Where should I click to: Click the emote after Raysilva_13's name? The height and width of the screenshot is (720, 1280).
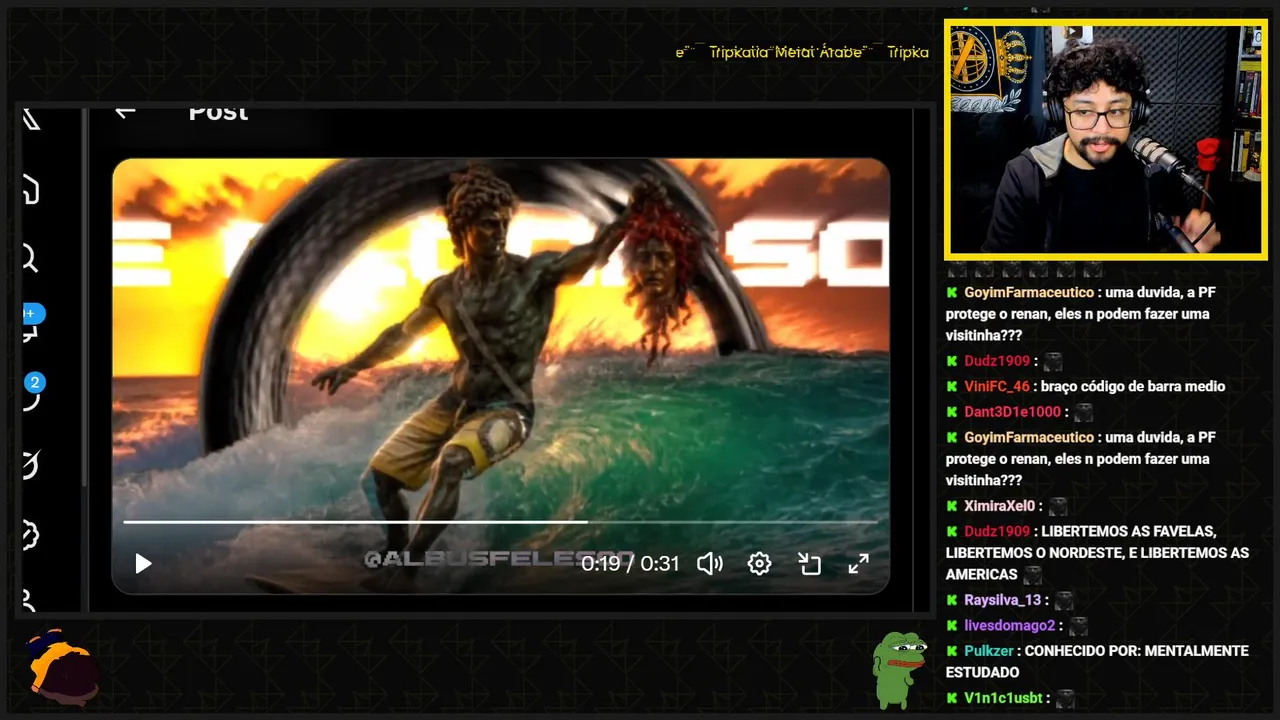[1064, 601]
